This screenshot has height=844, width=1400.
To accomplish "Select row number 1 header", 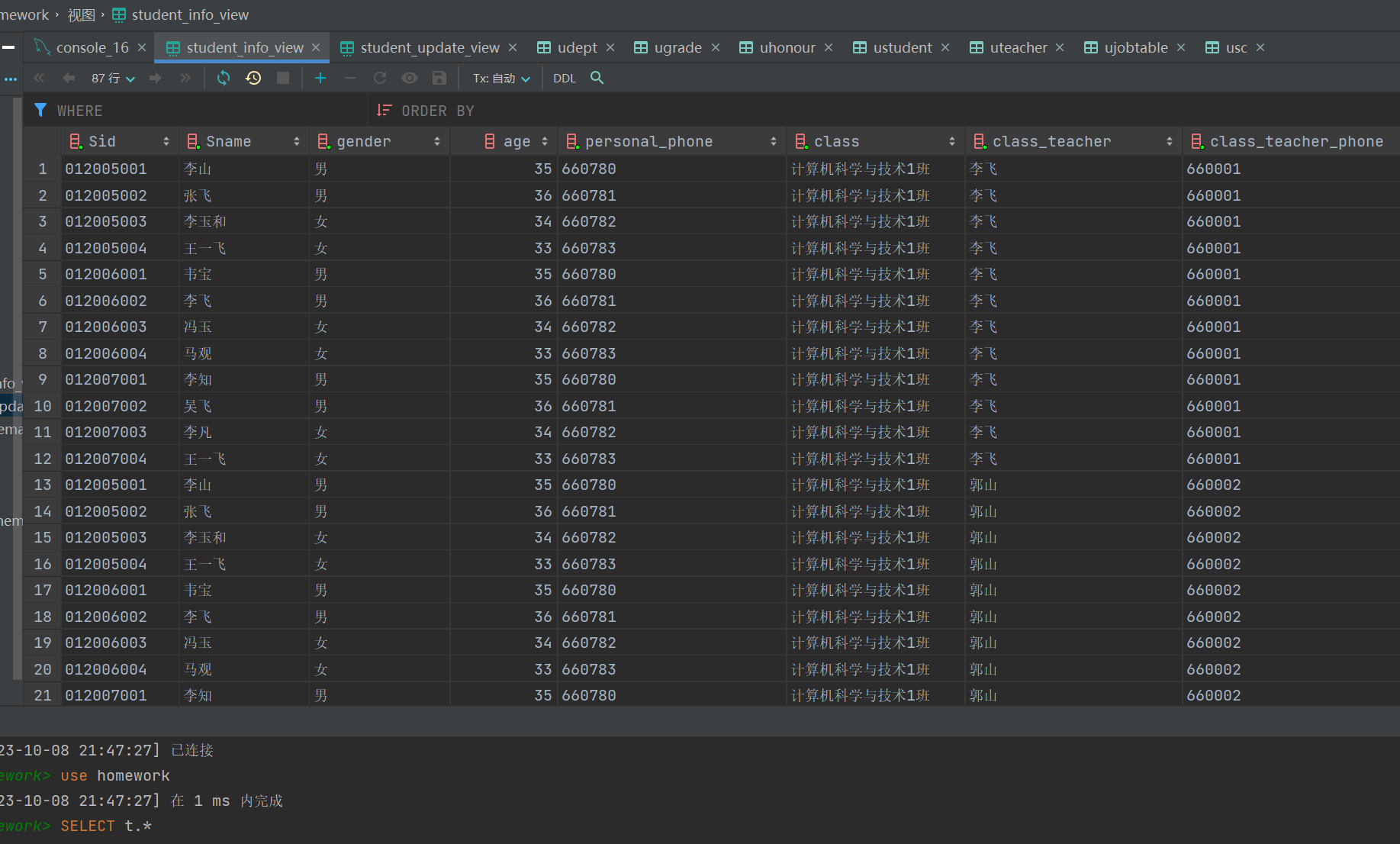I will (x=43, y=169).
